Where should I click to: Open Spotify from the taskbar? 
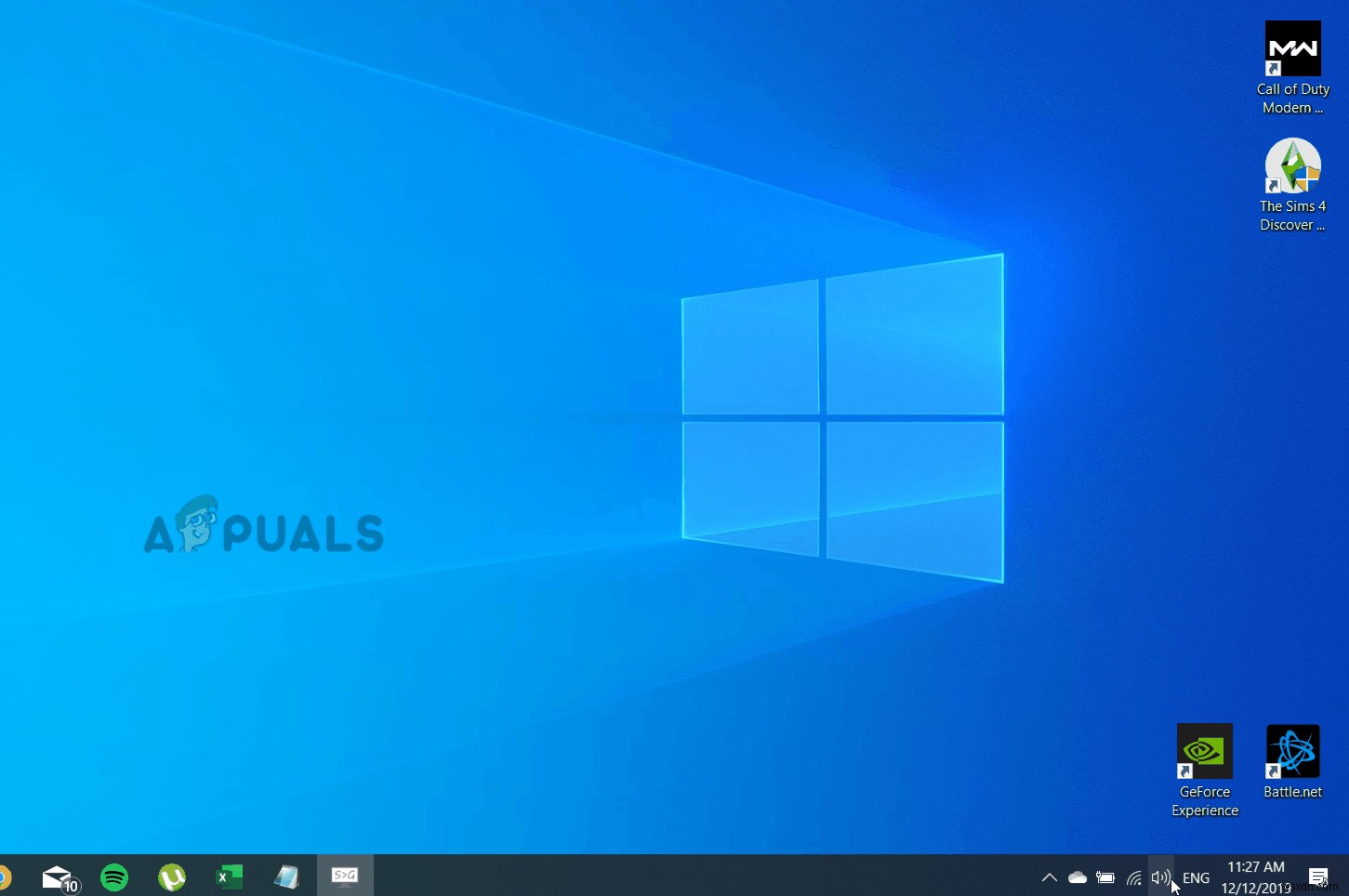pos(113,876)
